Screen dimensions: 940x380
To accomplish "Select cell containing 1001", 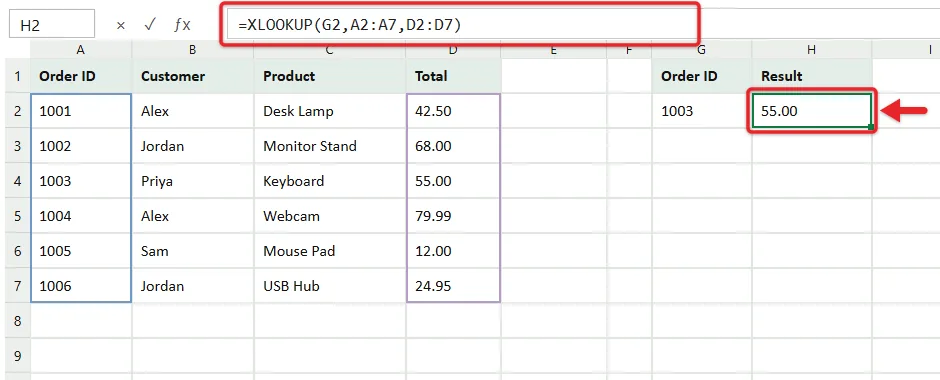I will coord(81,111).
